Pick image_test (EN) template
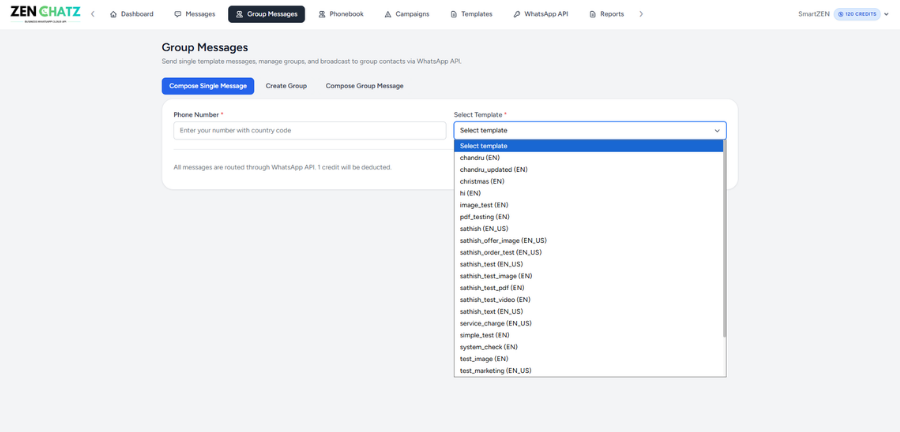The height and width of the screenshot is (432, 900). 588,205
